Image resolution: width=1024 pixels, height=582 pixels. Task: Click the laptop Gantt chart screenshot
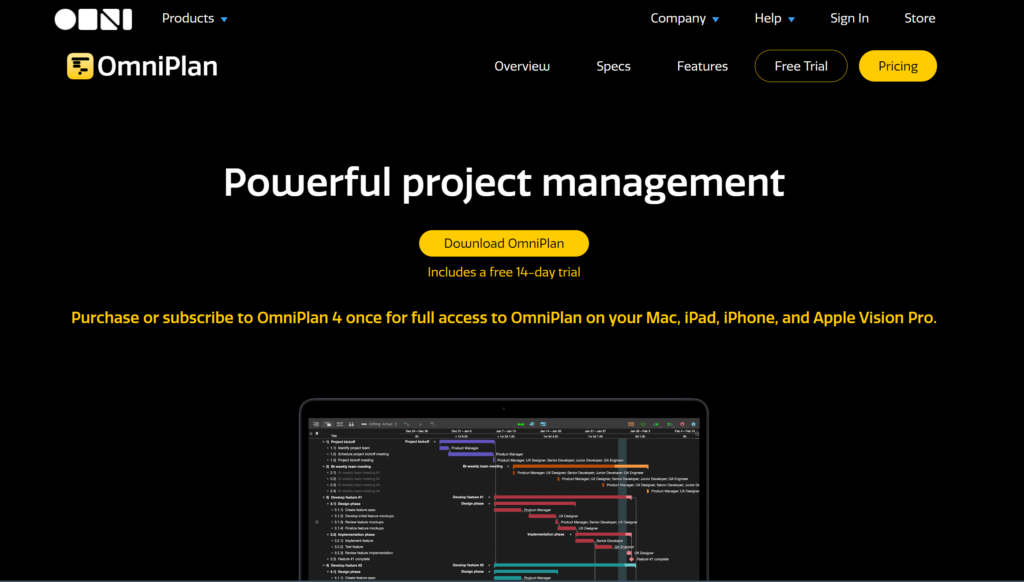coord(504,490)
